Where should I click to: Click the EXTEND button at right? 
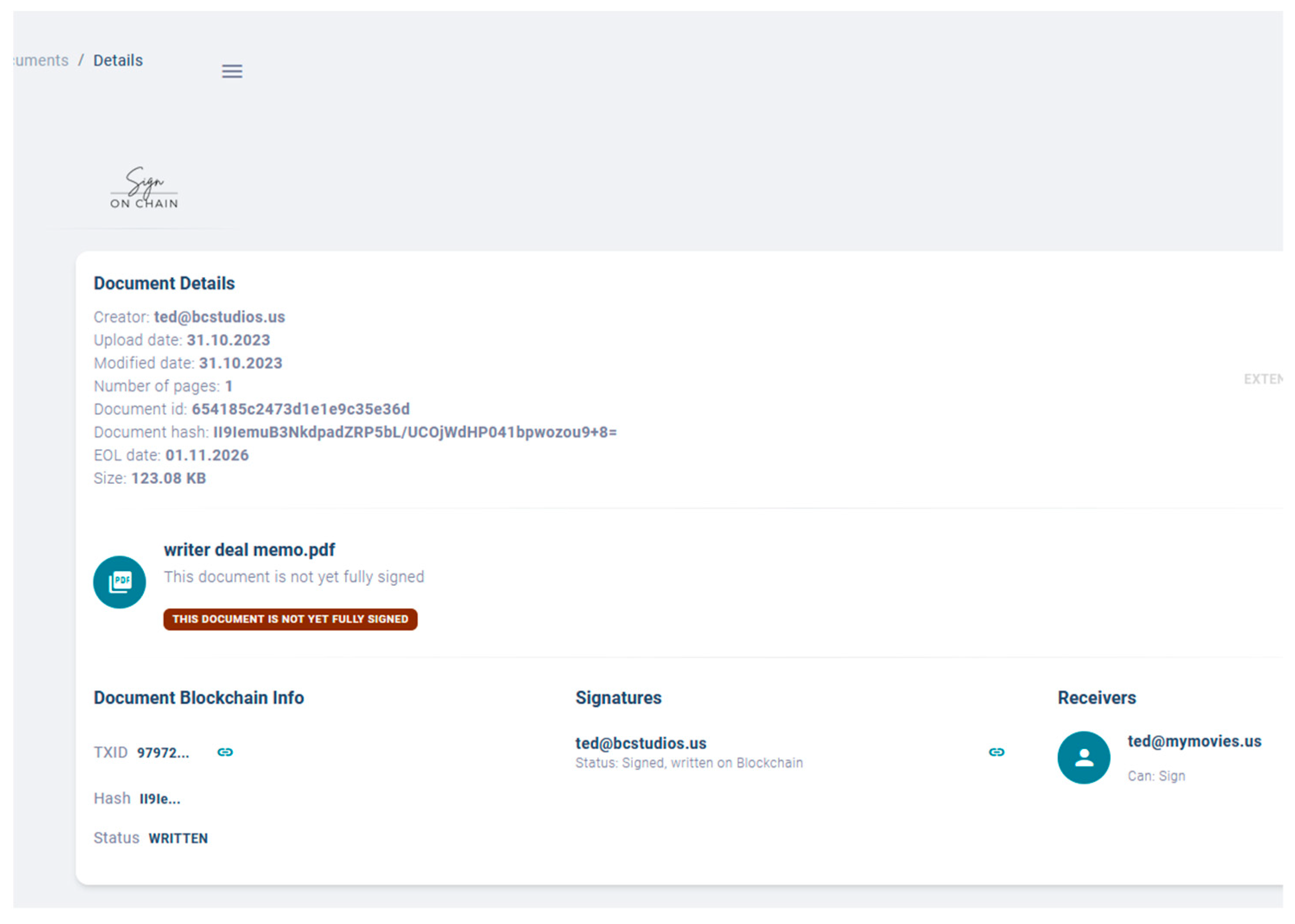[x=1262, y=379]
